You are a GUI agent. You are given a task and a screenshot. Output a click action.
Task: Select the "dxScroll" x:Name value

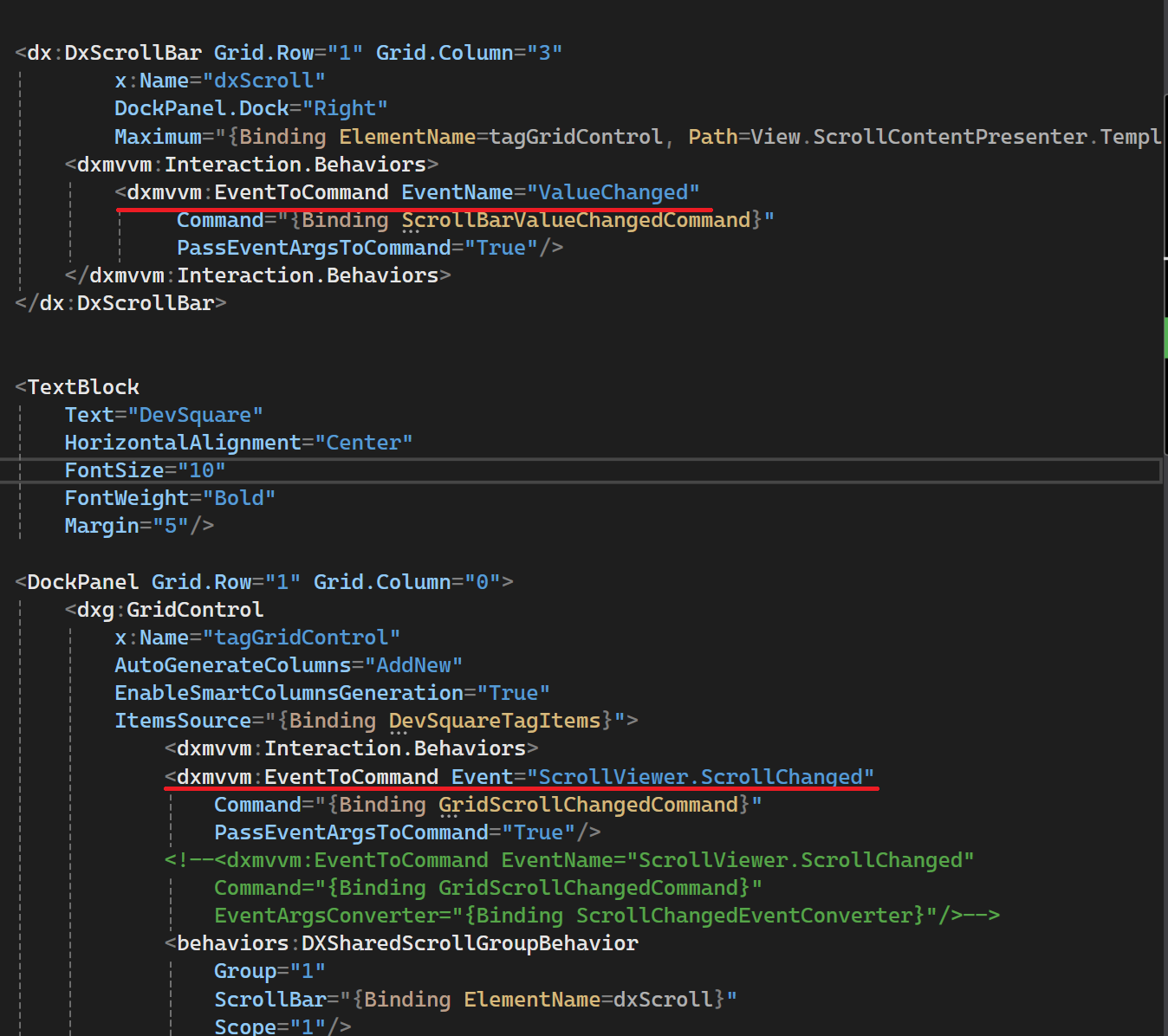coord(263,81)
